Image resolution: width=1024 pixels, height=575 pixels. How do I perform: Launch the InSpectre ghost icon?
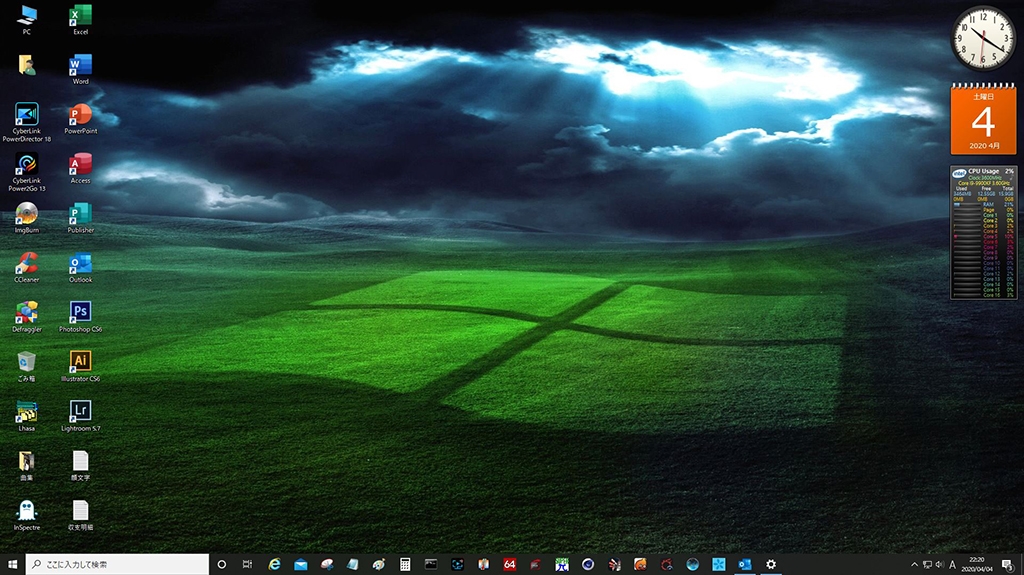[27, 515]
